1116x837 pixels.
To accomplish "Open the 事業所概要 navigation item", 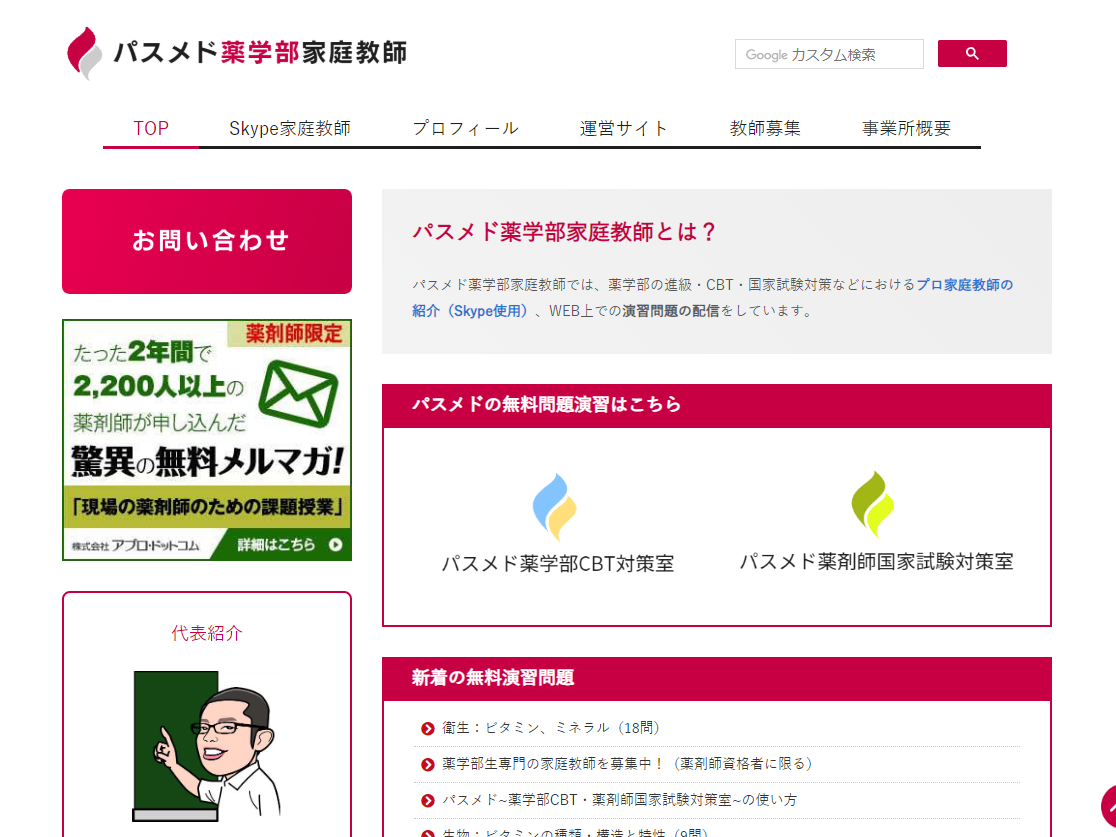I will 905,128.
